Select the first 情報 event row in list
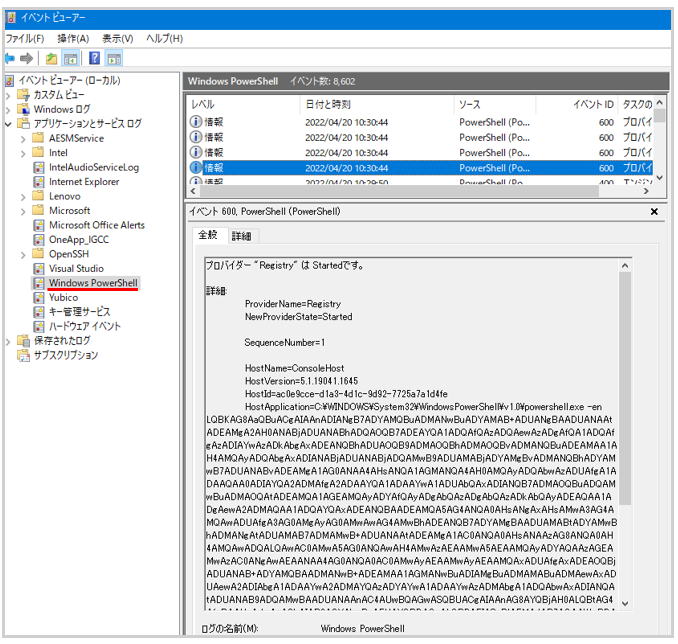 coord(421,122)
